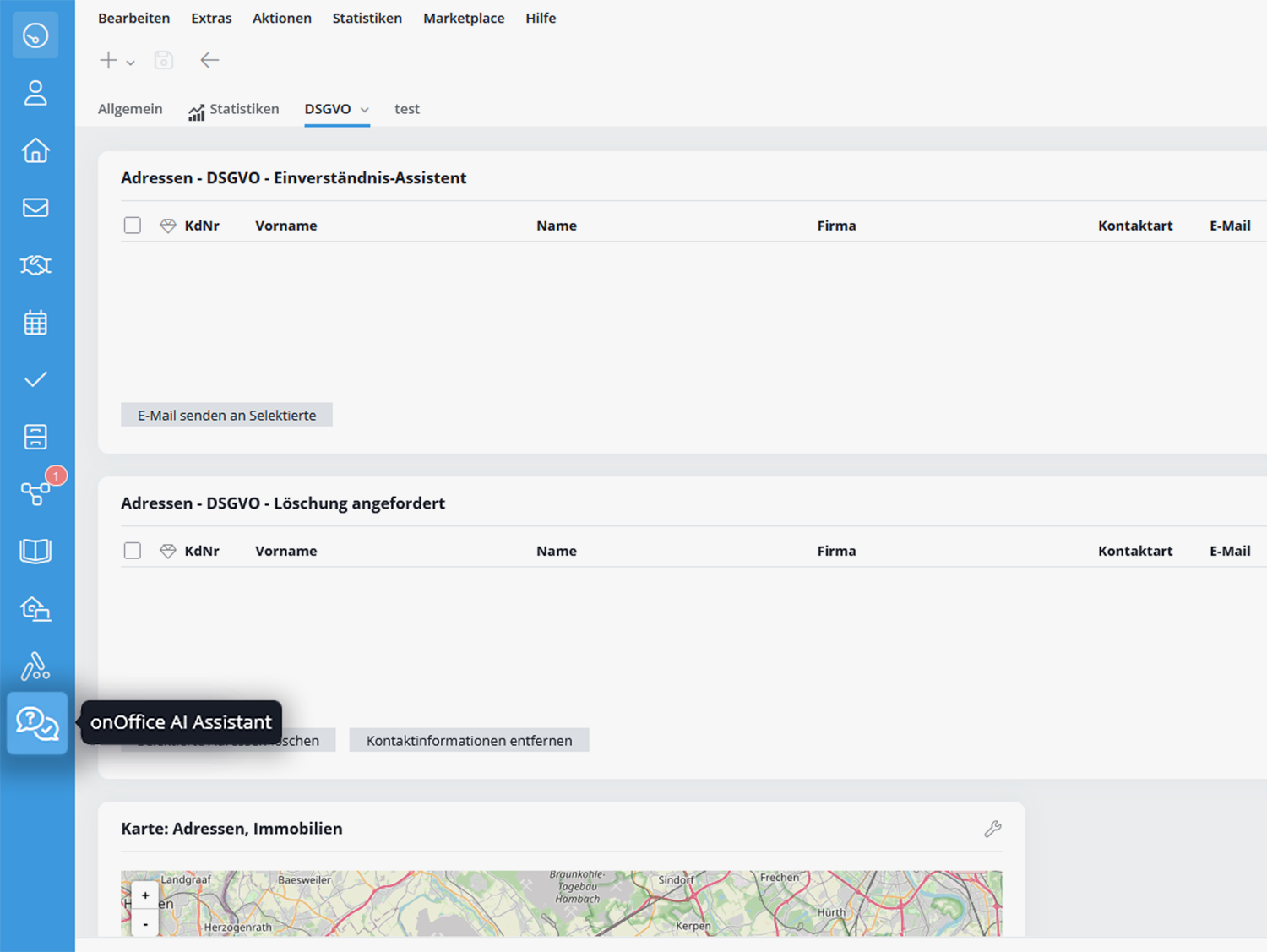This screenshot has width=1267, height=952.
Task: Open the dashboard icon in the sidebar
Action: (35, 35)
